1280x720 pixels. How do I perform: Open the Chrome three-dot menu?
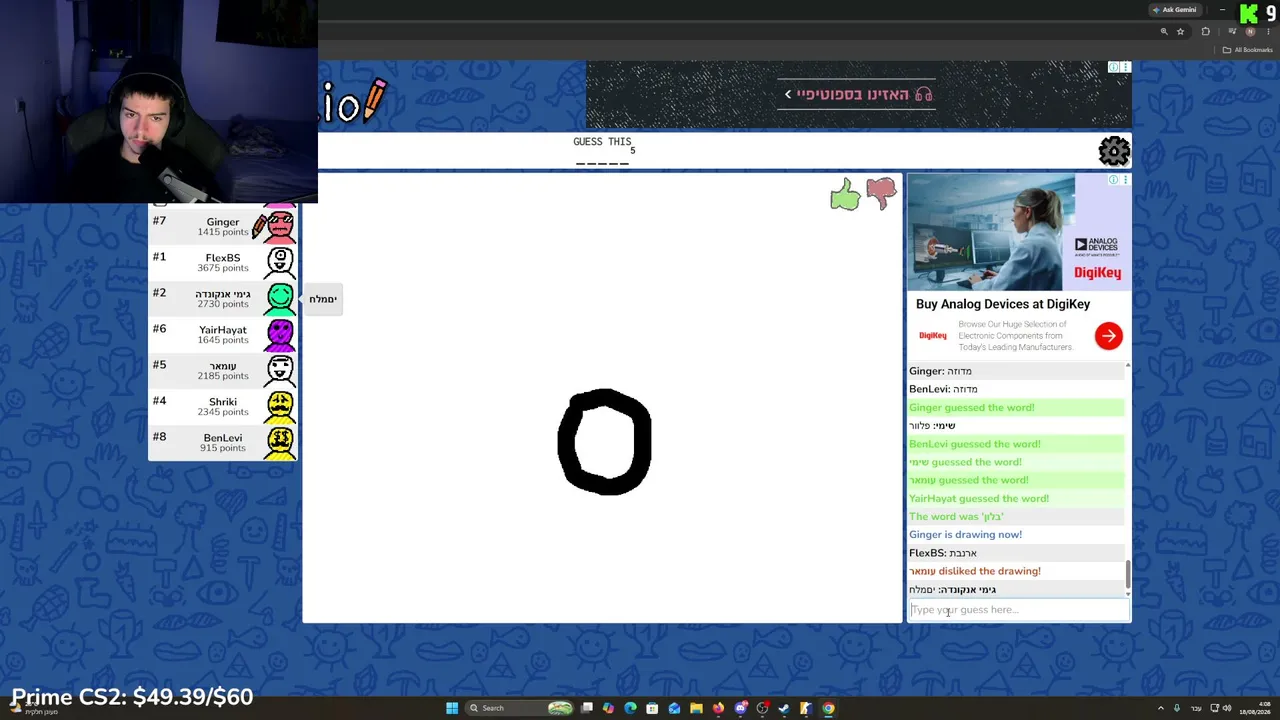point(1267,31)
